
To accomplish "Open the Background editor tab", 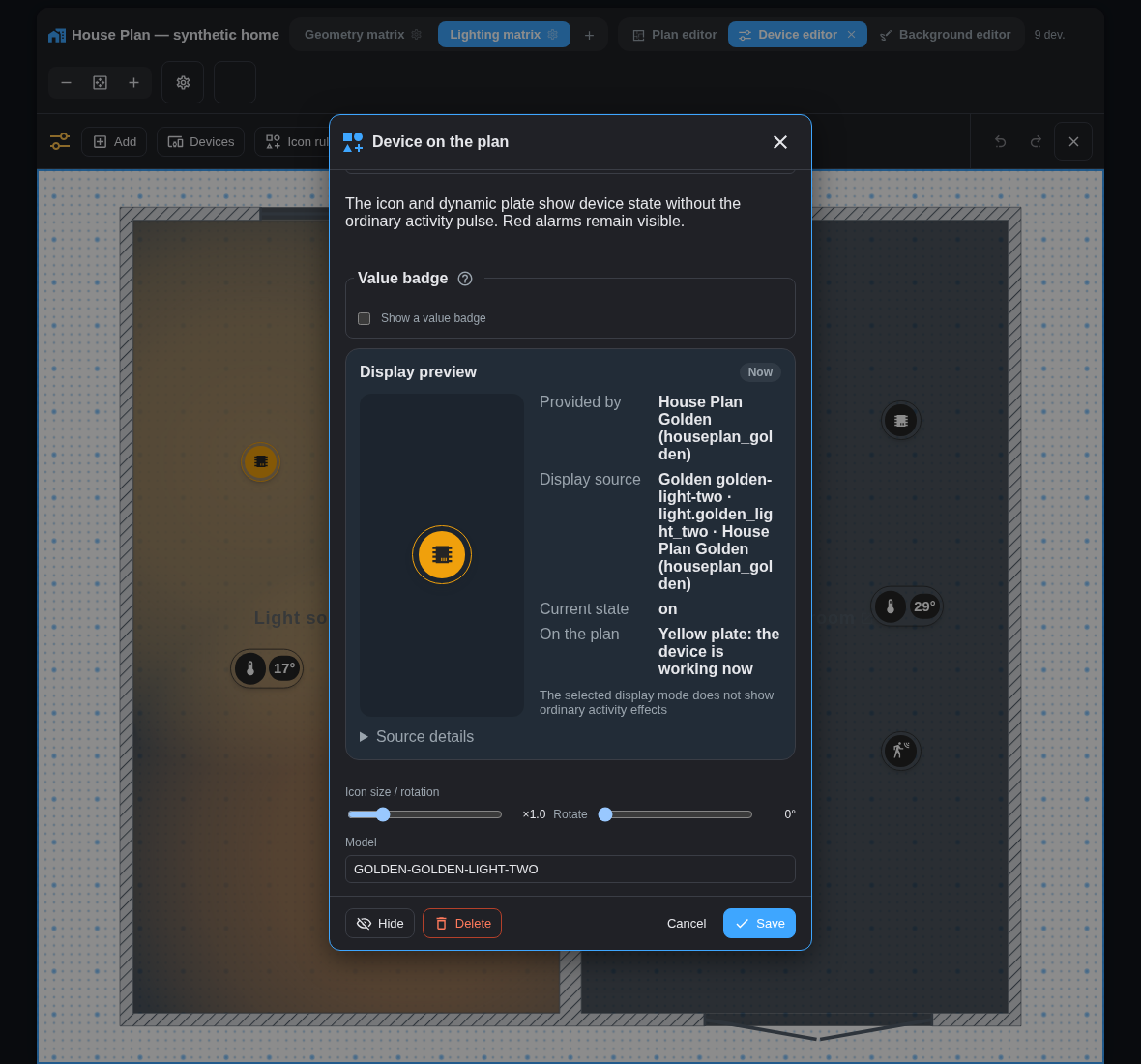I will coord(946,34).
